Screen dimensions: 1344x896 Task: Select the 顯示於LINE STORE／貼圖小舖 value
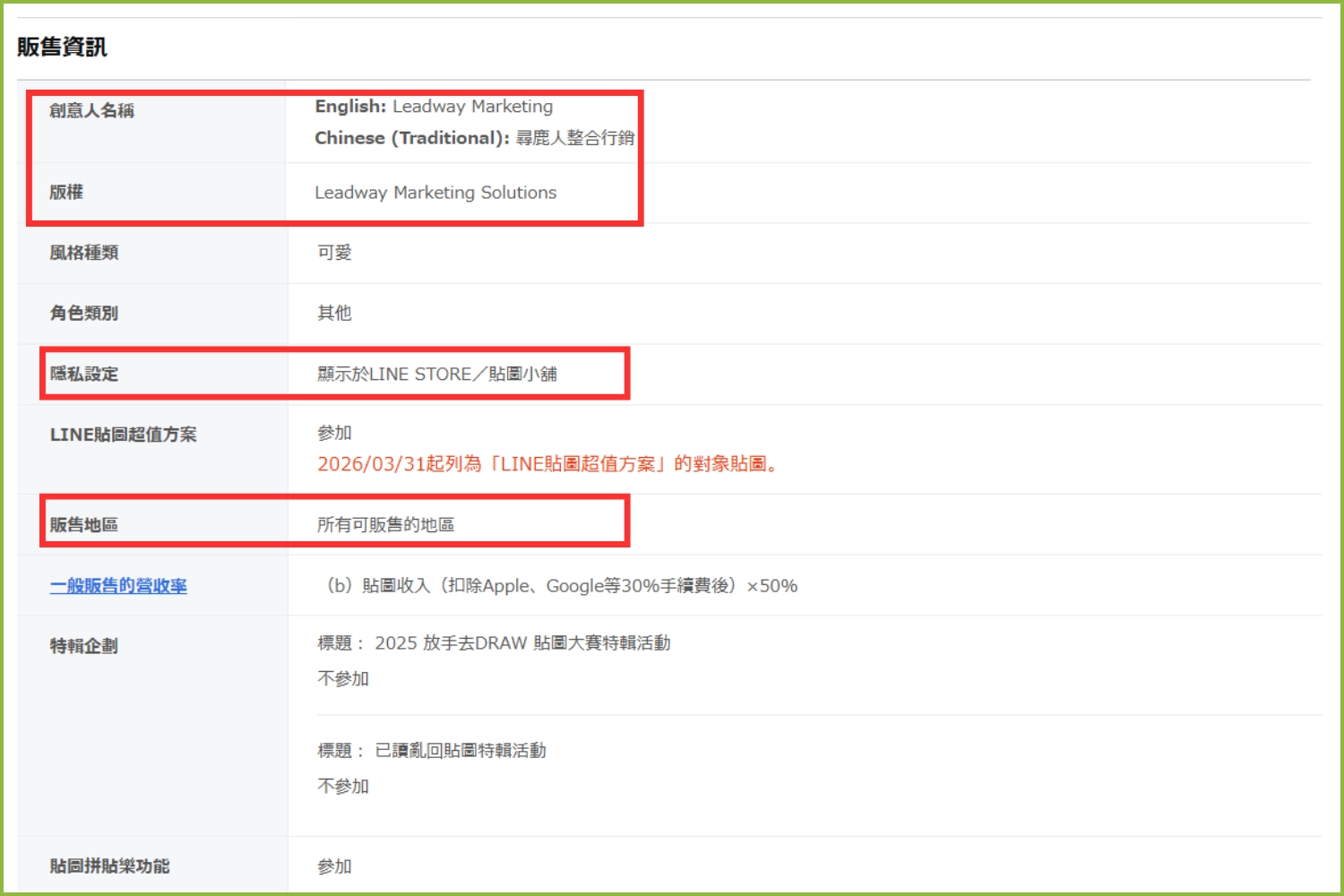coord(437,374)
